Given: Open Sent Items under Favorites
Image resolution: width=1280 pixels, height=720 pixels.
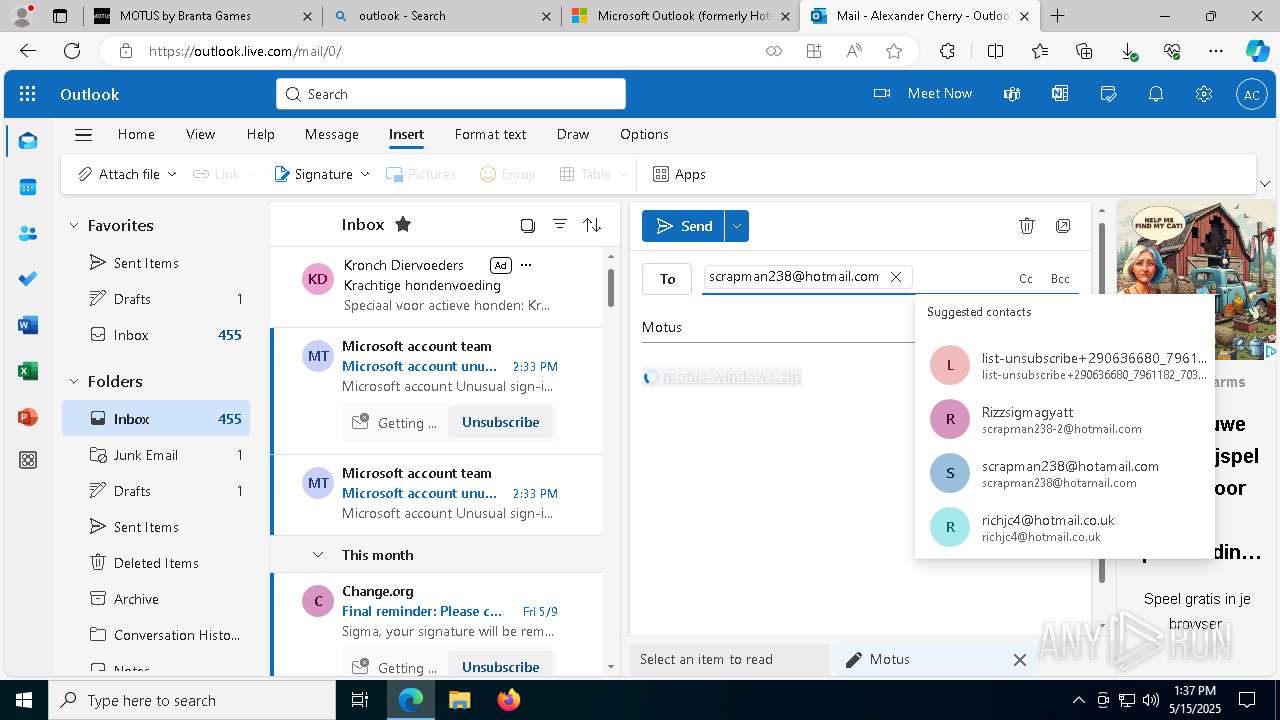Looking at the screenshot, I should coord(156,263).
